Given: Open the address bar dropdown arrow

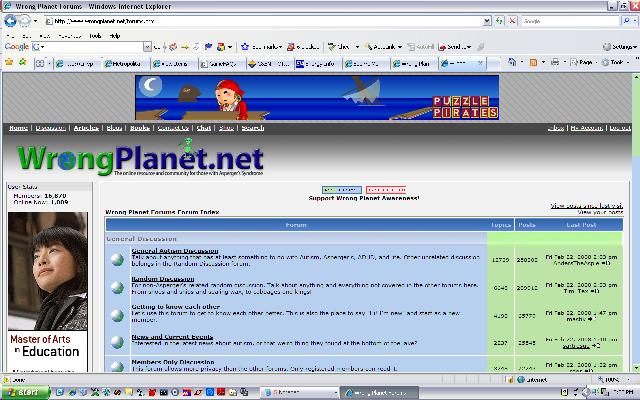Looking at the screenshot, I should point(487,21).
